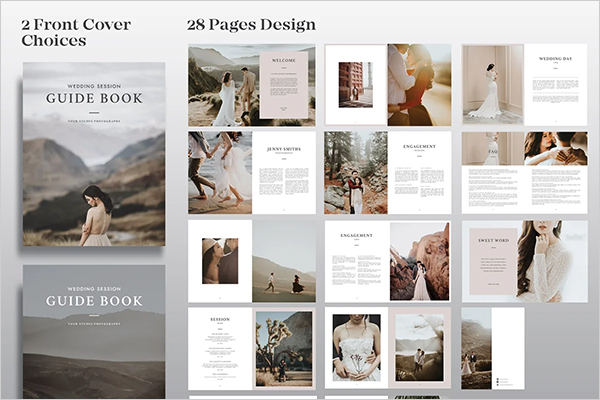600x400 pixels.
Task: Click the 'WEDDING DAY' title text
Action: pos(556,59)
